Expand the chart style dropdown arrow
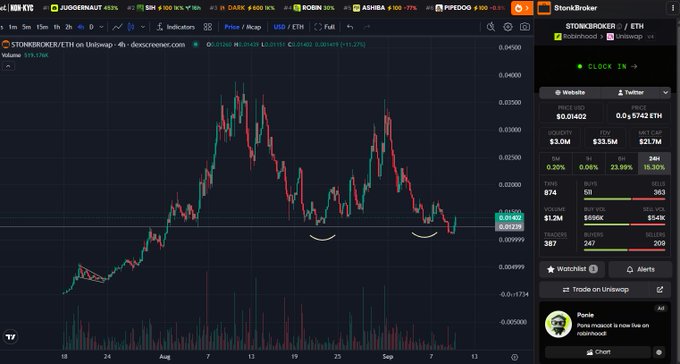The height and width of the screenshot is (364, 680). tap(143, 27)
